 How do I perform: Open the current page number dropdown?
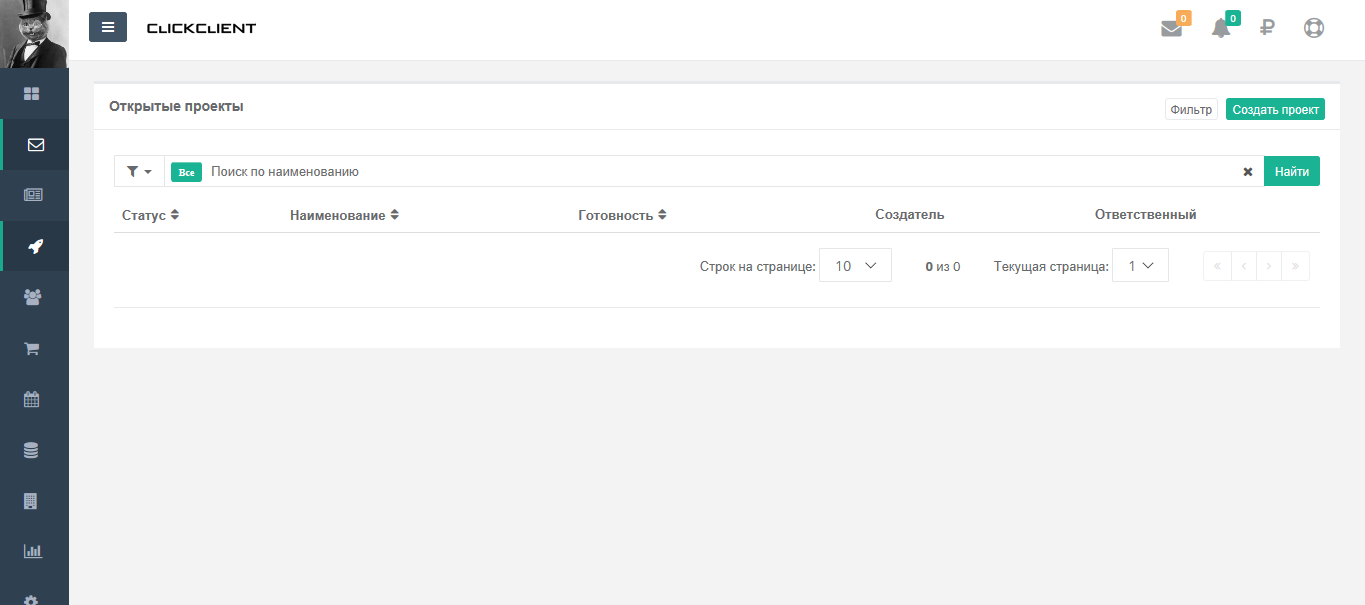point(1140,265)
